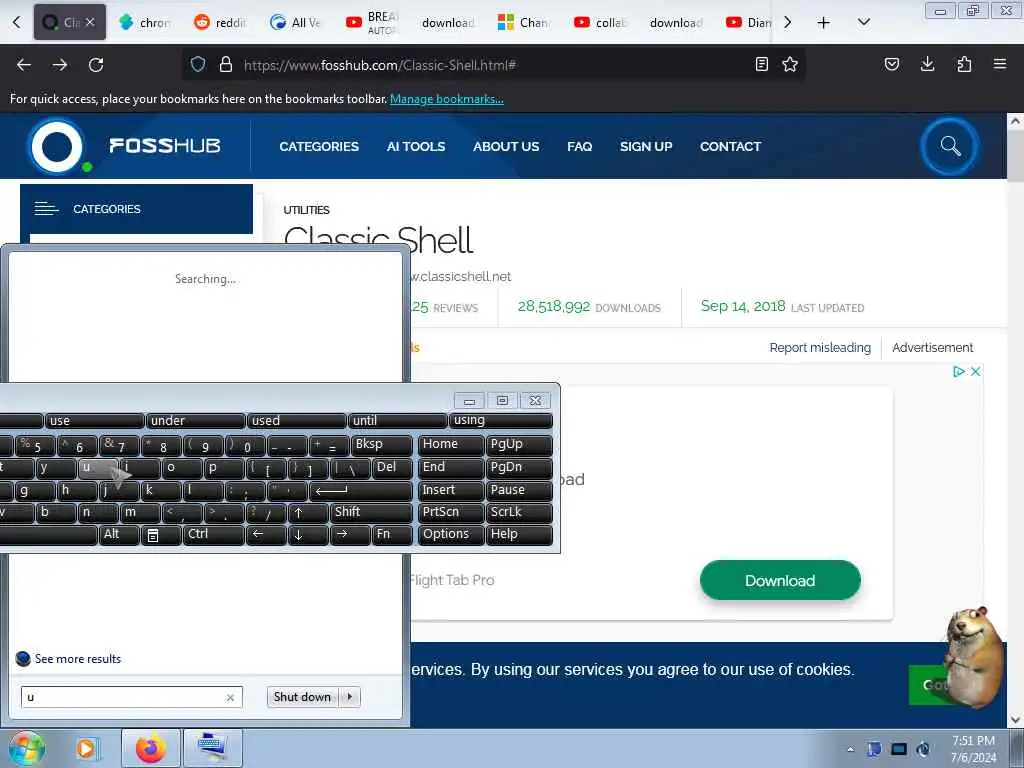Screen dimensions: 1024x768
Task: Click See more results
Action: click(69, 658)
